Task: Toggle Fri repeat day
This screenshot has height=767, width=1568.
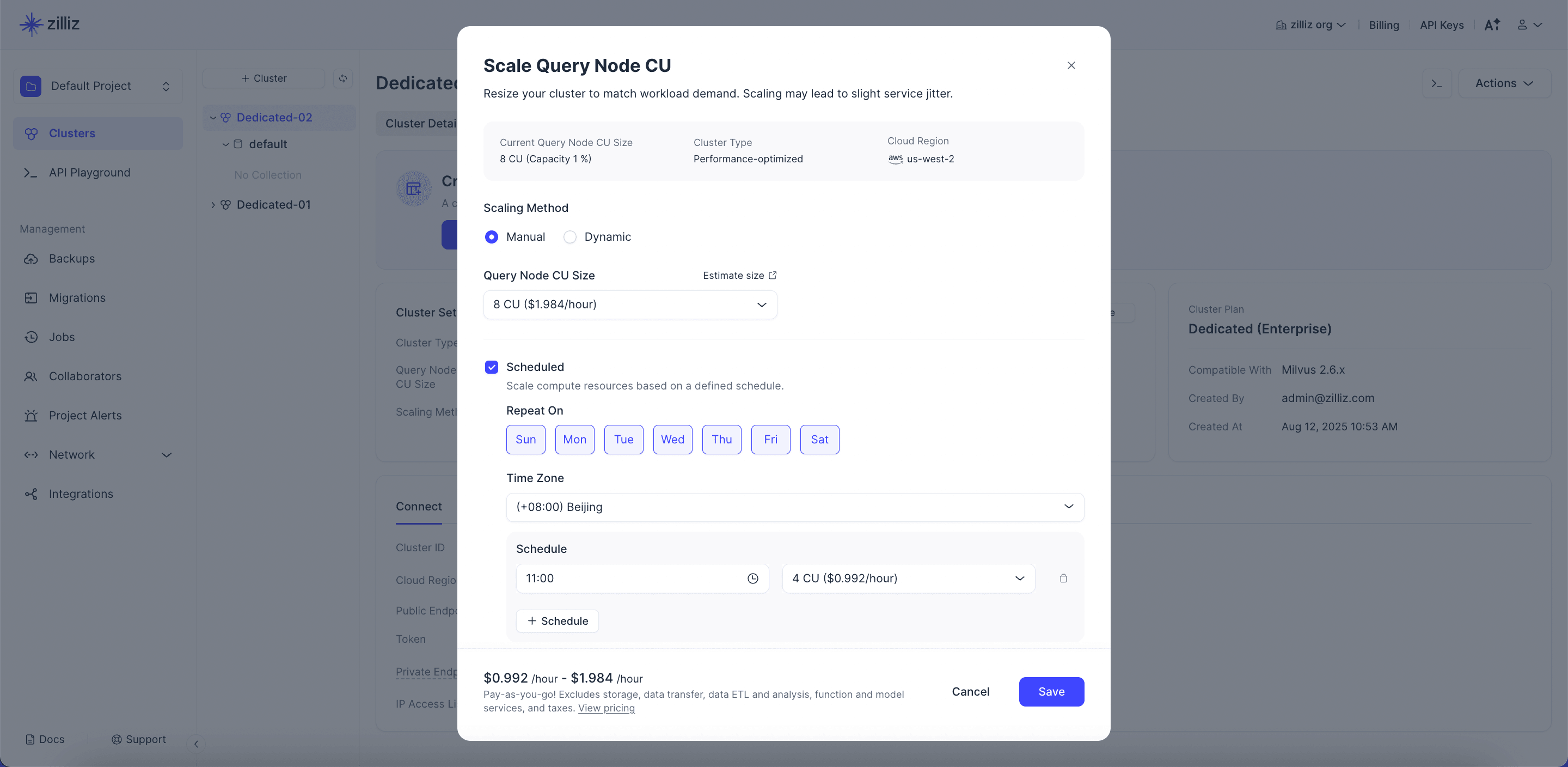Action: [x=770, y=439]
